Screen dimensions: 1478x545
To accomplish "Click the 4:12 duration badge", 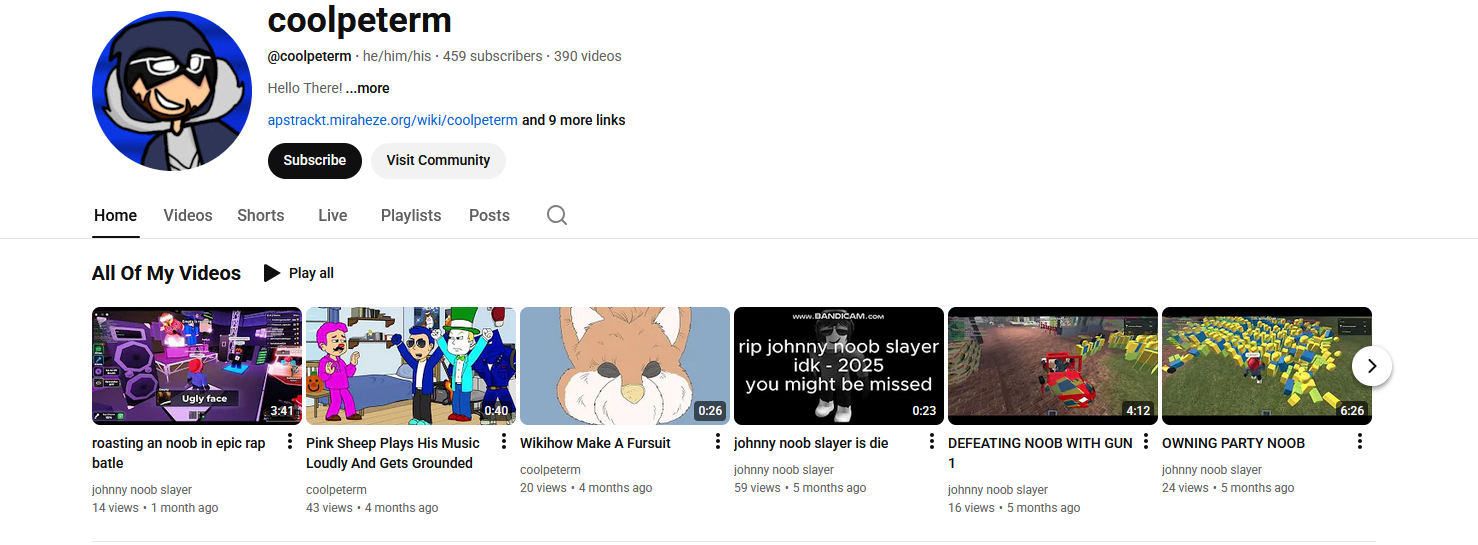I will click(x=1138, y=411).
